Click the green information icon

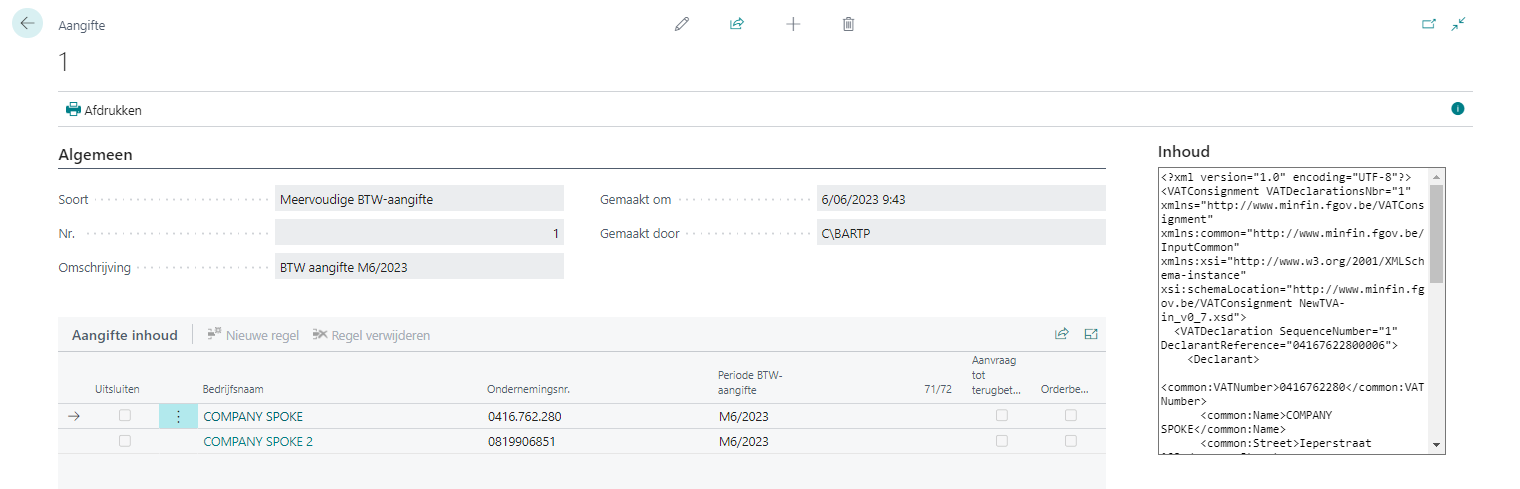point(1458,108)
